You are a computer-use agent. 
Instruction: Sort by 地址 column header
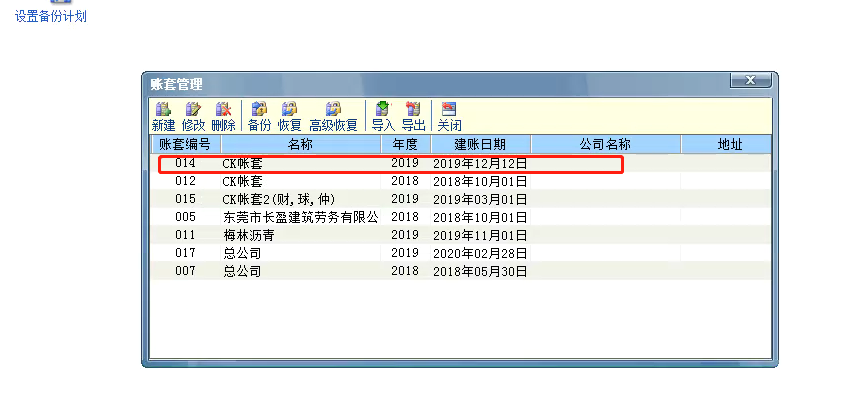pos(726,145)
